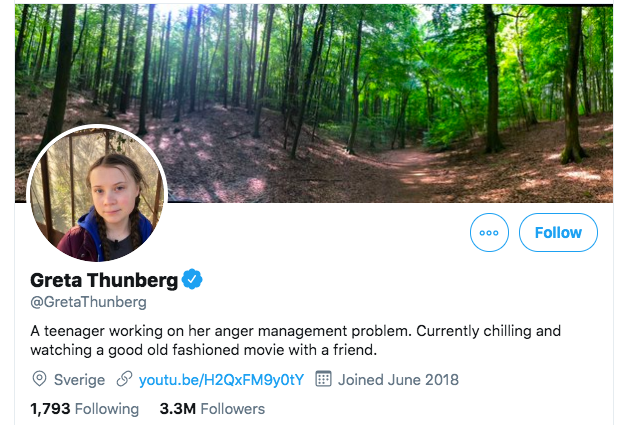Screen dimensions: 635x425
Task: Click the Sverige location text
Action: click(81, 379)
